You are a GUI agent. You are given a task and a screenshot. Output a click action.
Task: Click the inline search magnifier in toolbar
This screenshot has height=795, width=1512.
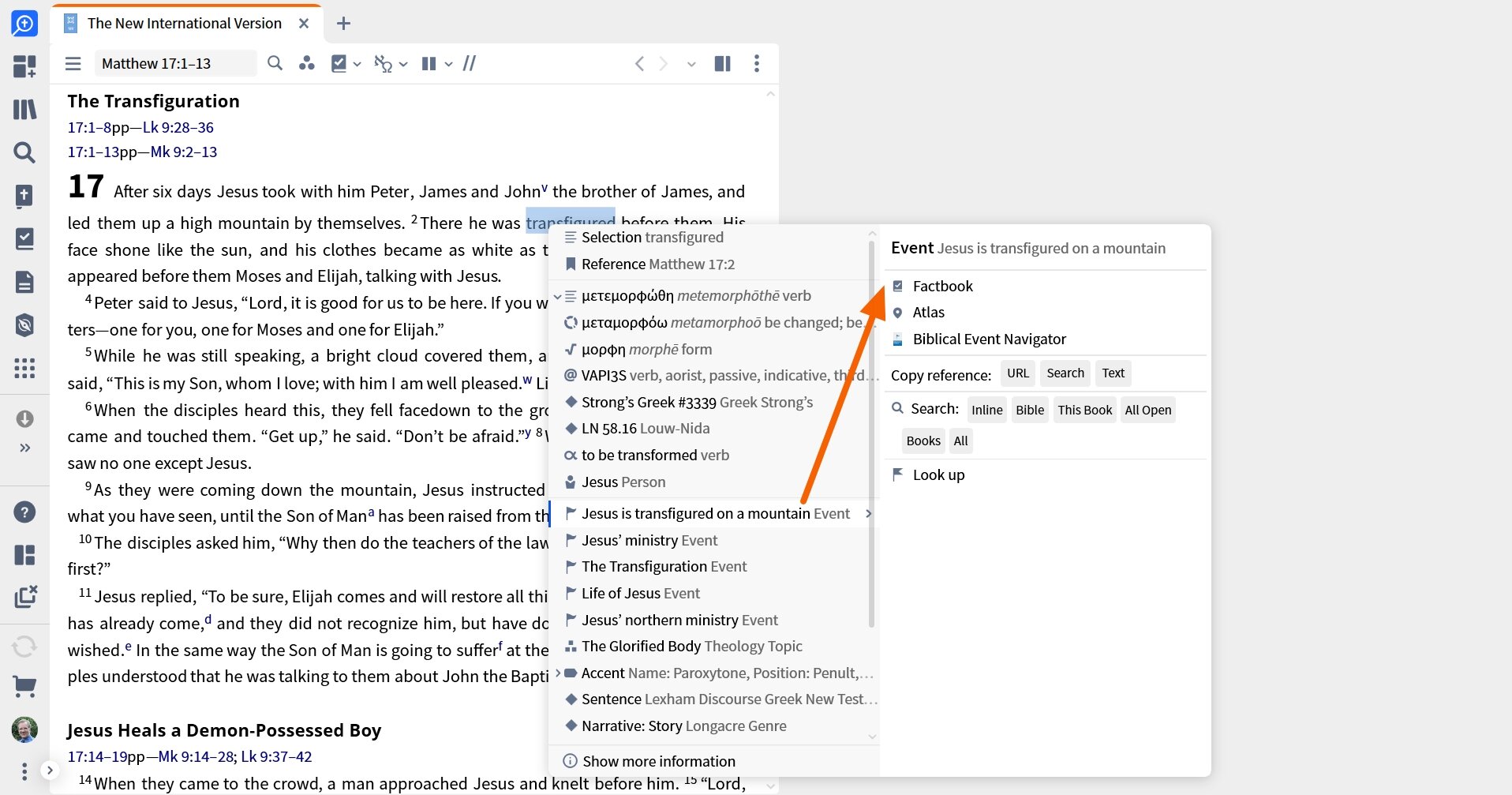click(x=275, y=63)
